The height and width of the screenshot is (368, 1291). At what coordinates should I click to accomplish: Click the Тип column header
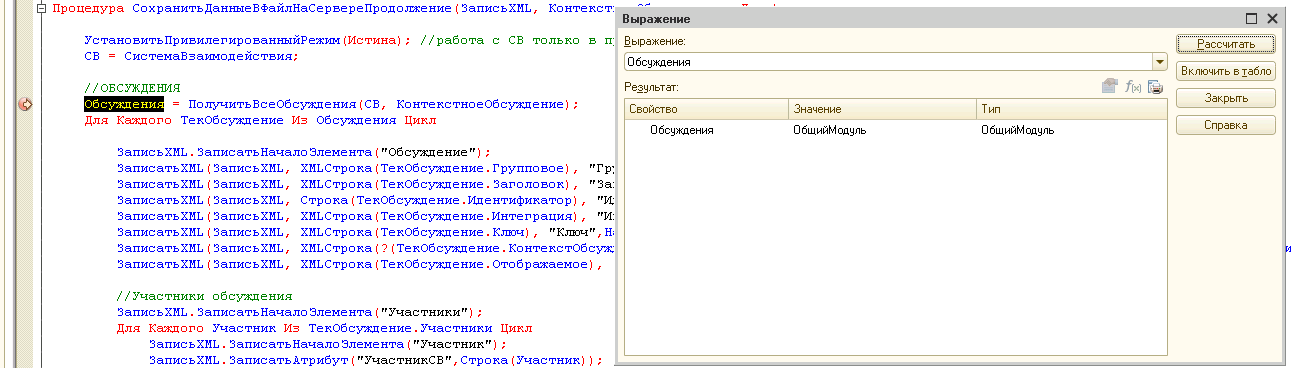click(x=1070, y=108)
